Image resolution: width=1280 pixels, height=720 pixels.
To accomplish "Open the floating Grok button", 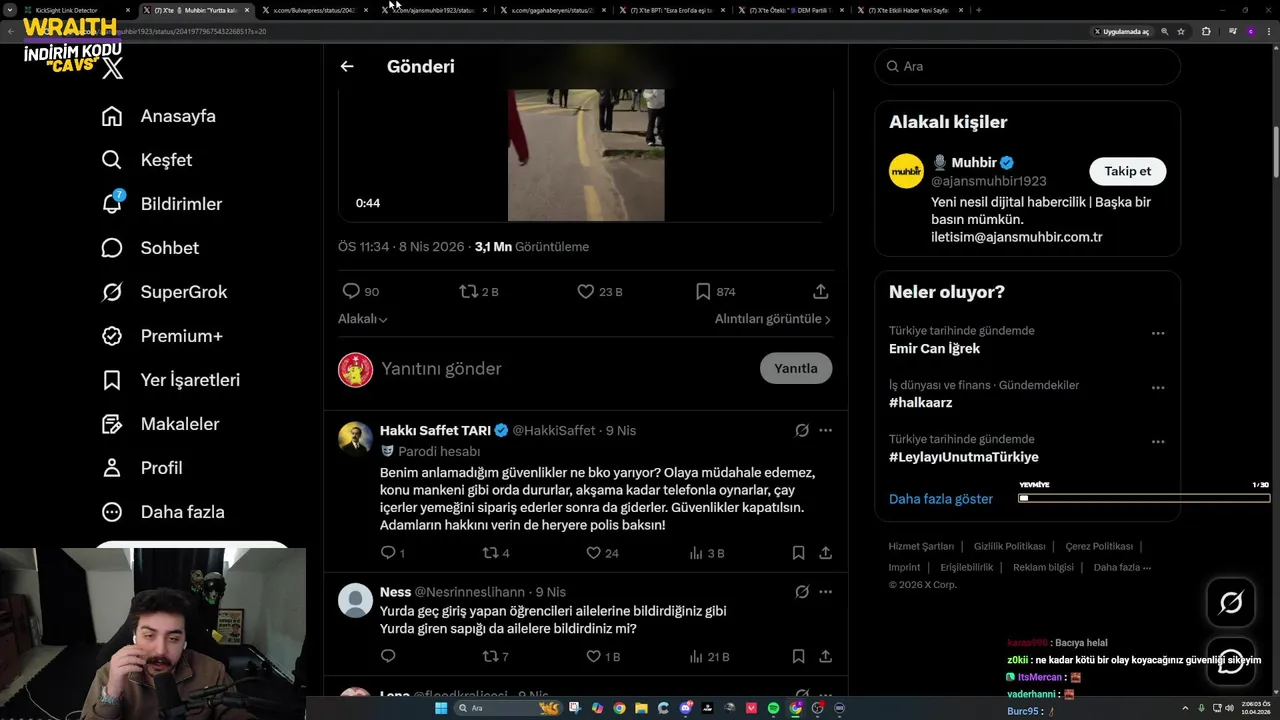I will [x=1231, y=603].
